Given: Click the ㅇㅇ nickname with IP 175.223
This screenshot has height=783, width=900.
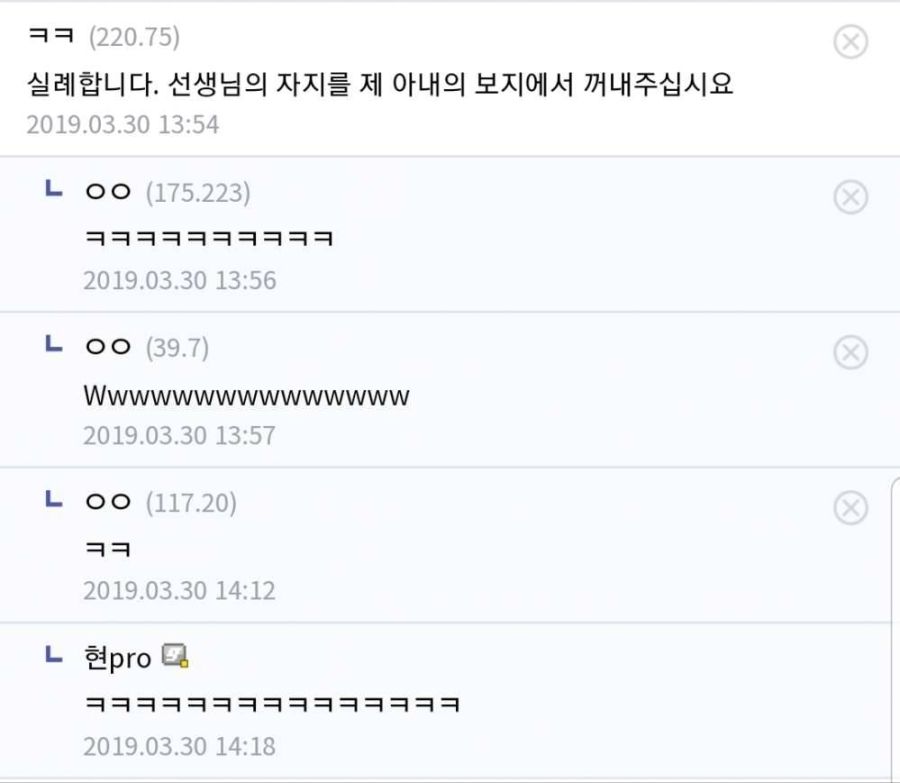Looking at the screenshot, I should click(109, 193).
